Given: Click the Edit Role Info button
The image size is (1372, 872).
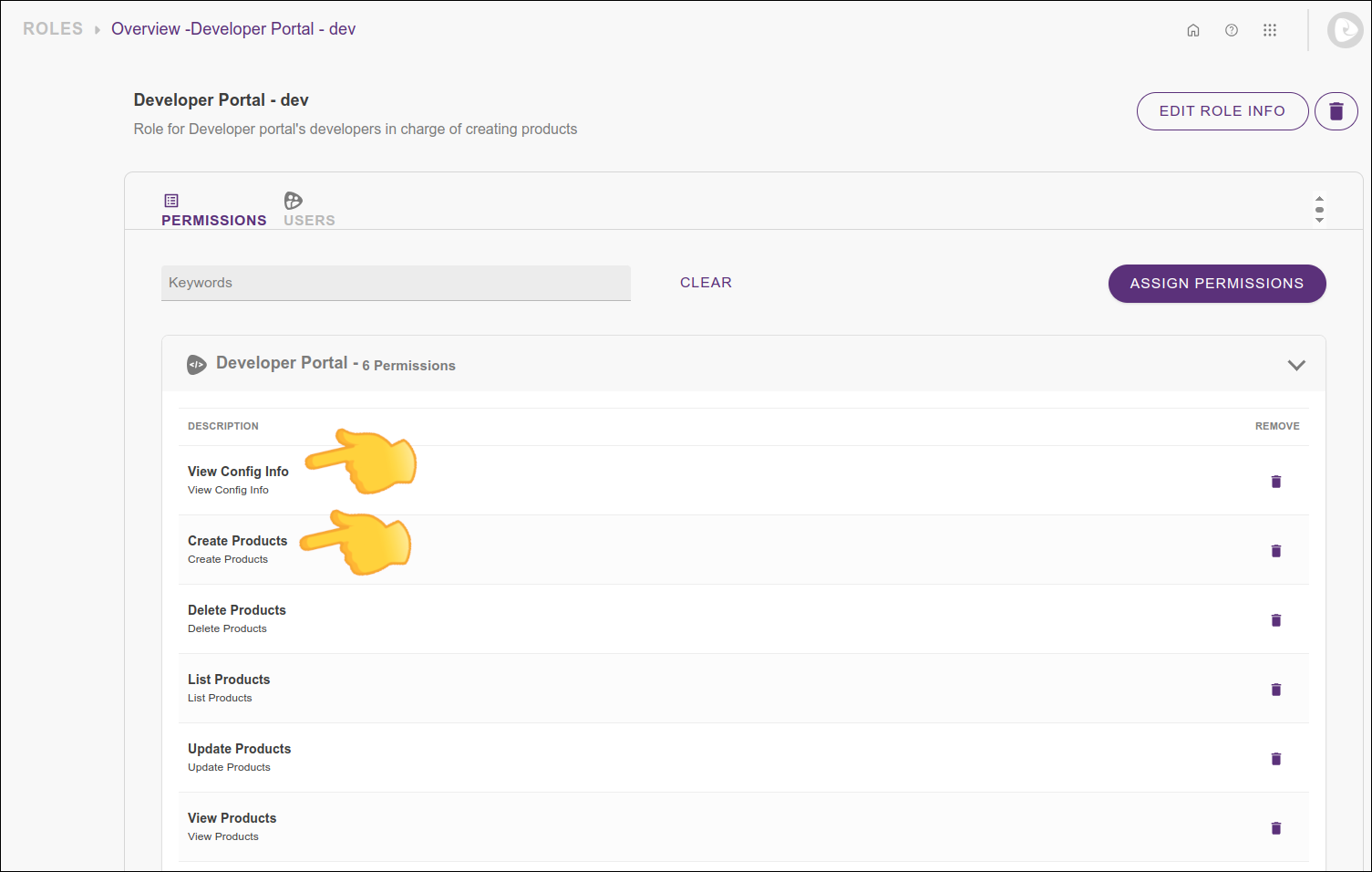Looking at the screenshot, I should [1222, 111].
